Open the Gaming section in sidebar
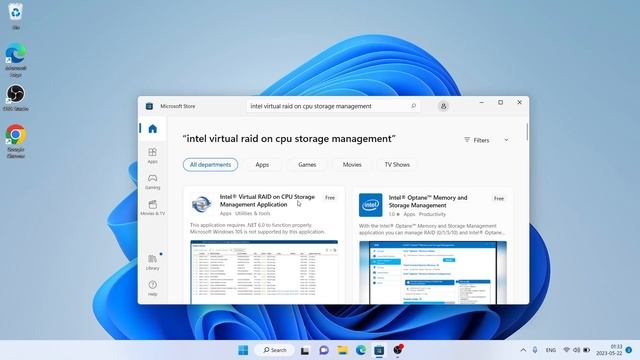Viewport: 640px width, 360px height. (153, 182)
